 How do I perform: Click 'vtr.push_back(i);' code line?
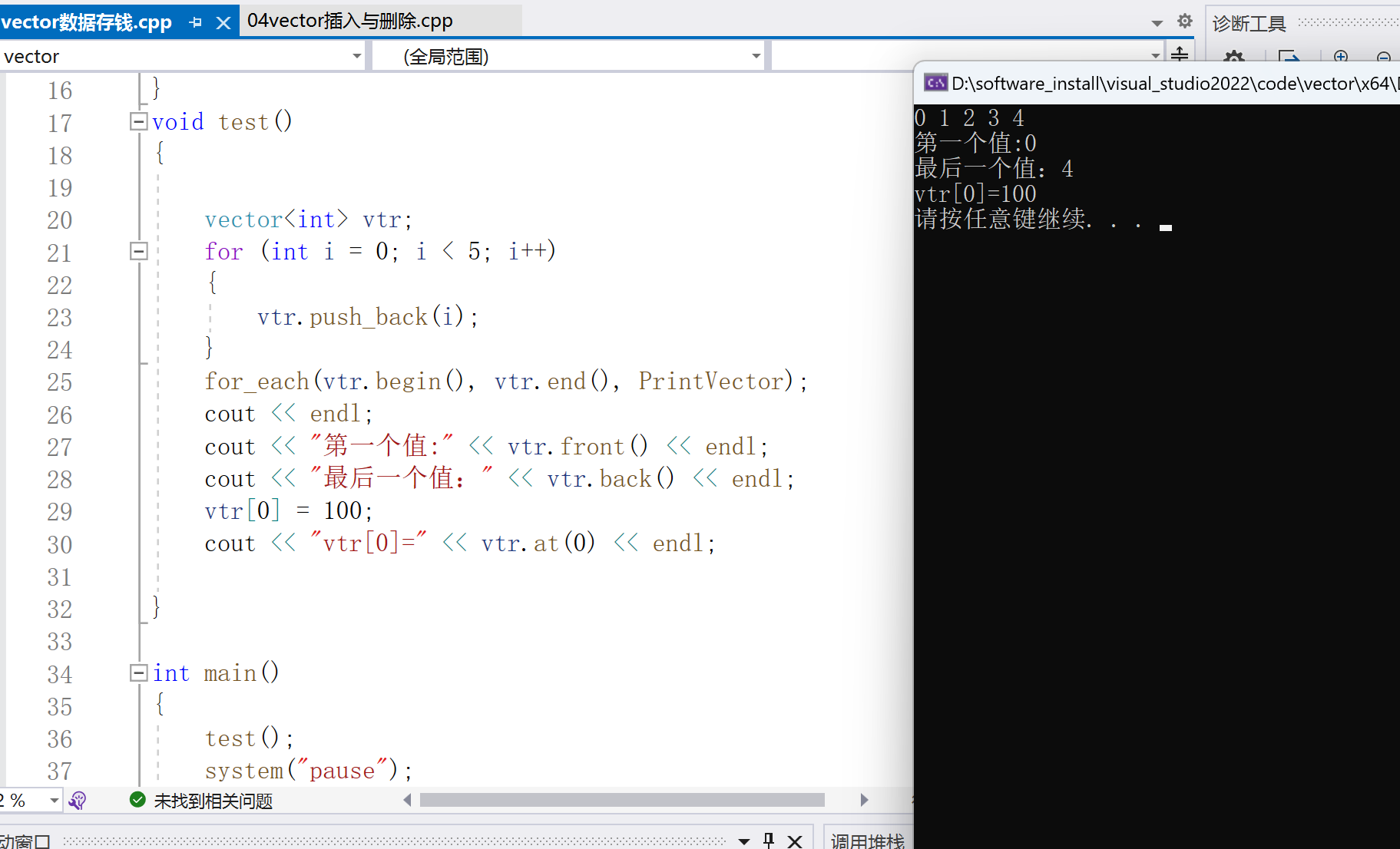(368, 316)
